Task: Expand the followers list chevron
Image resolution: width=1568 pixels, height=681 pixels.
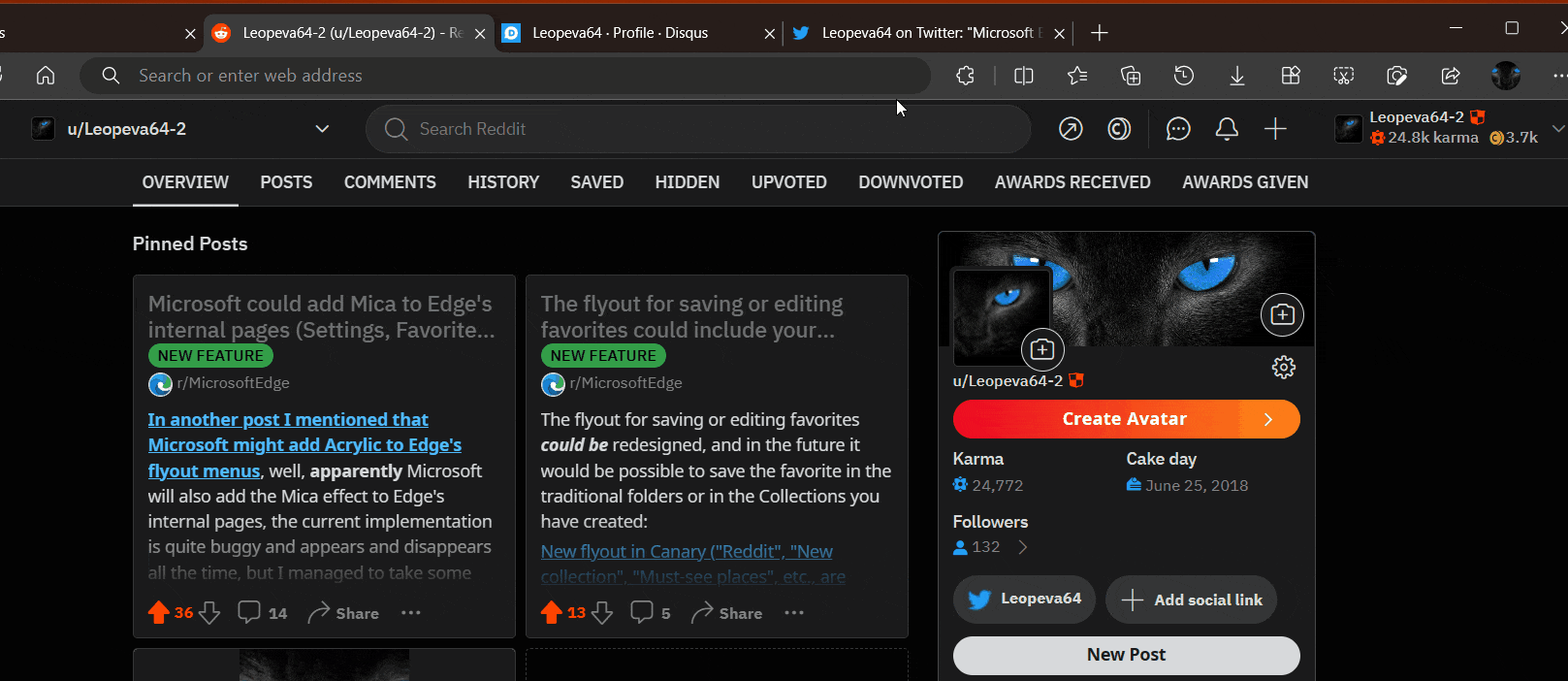Action: click(1023, 547)
